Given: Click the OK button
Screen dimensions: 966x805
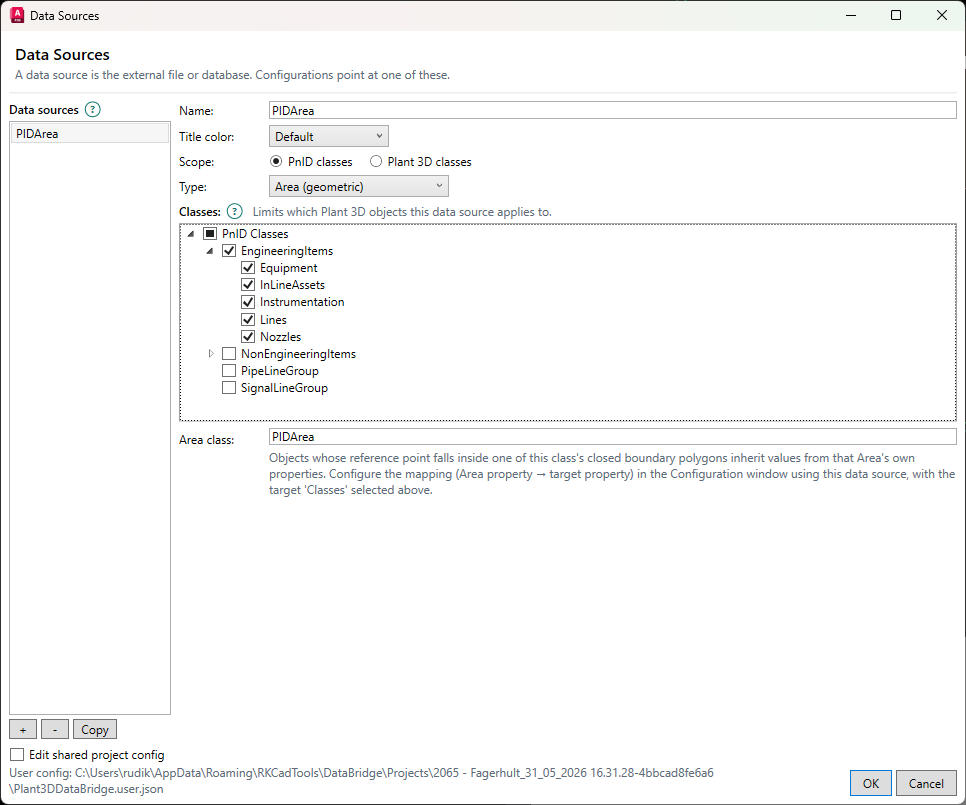Looking at the screenshot, I should point(871,783).
